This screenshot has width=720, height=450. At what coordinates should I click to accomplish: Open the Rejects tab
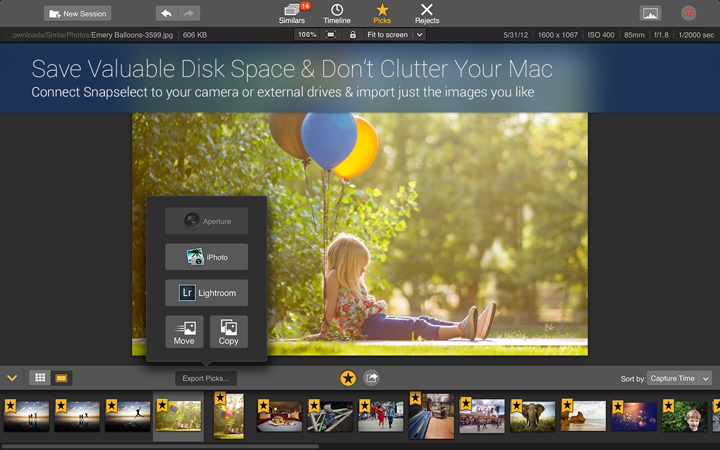[x=427, y=14]
